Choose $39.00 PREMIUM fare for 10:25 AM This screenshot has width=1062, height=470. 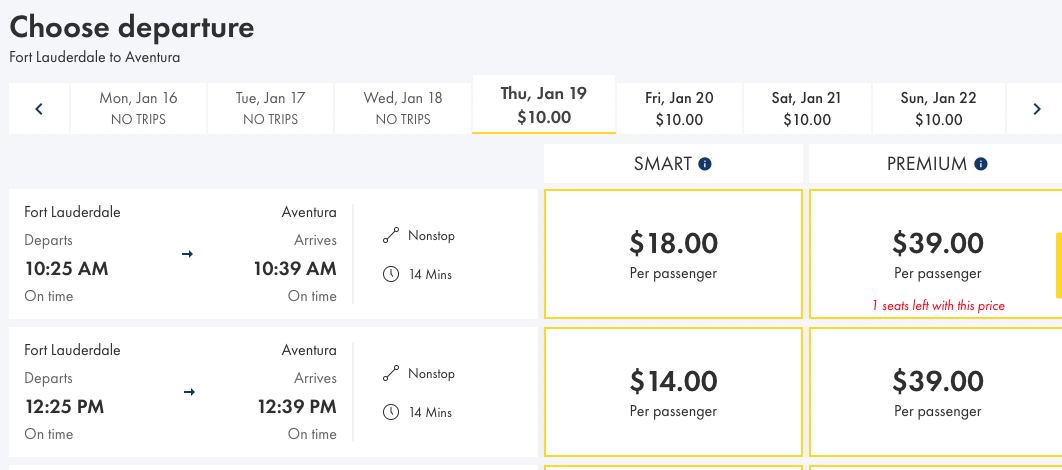pyautogui.click(x=937, y=254)
